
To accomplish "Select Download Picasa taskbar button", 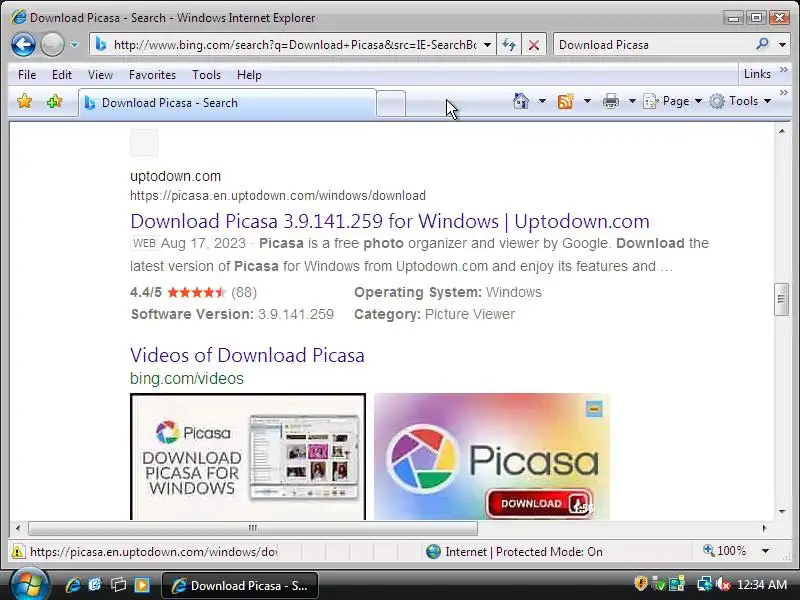I will coord(240,585).
